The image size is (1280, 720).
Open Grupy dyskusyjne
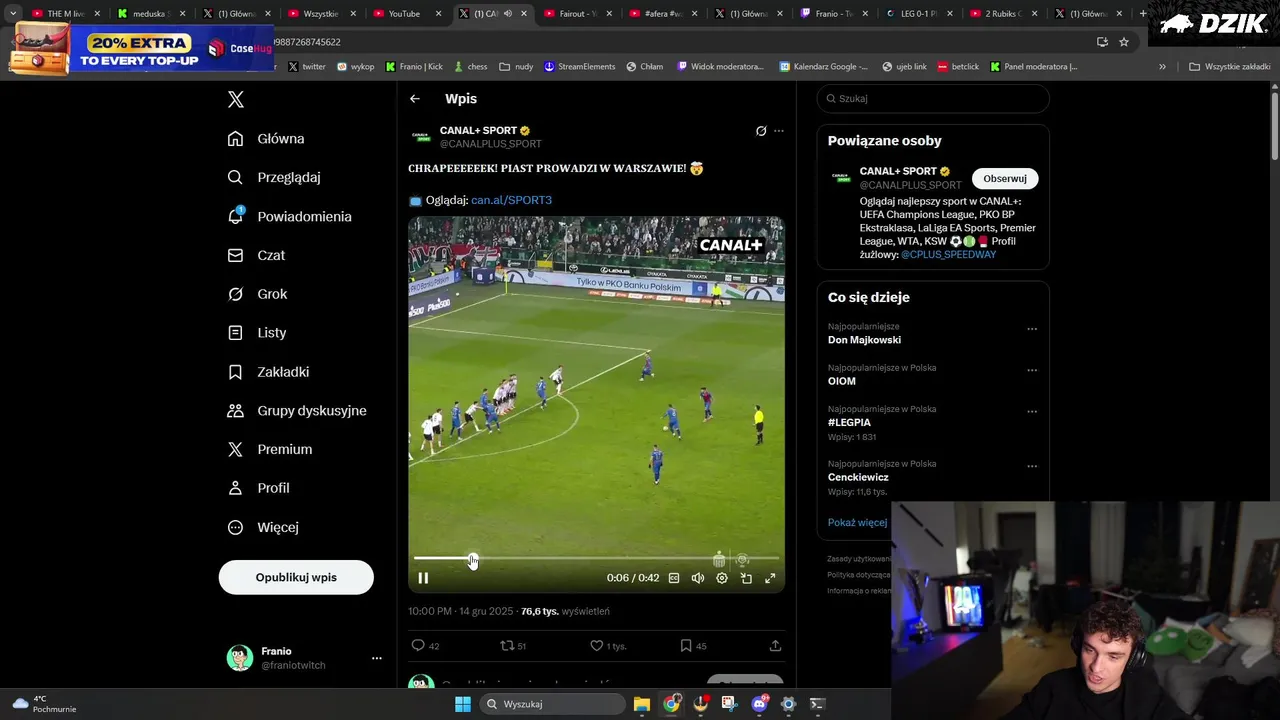(297, 411)
